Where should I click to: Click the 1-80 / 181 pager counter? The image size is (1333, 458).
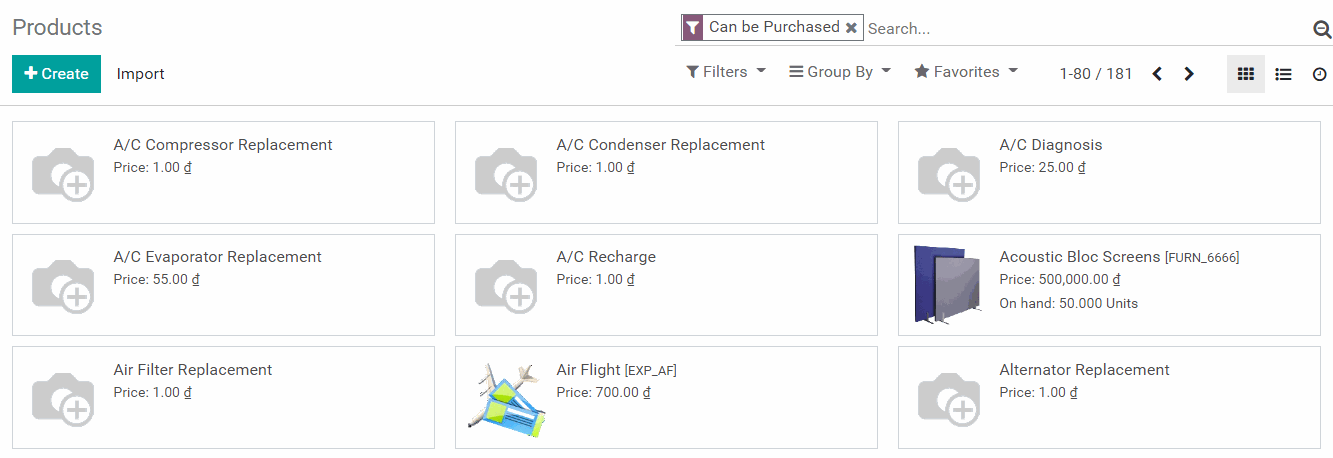click(1096, 74)
